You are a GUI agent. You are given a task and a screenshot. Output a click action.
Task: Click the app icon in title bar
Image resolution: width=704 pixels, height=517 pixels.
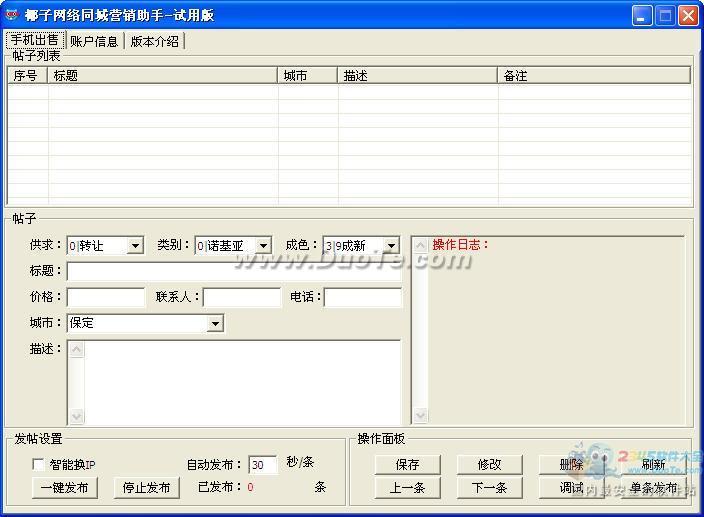point(12,14)
